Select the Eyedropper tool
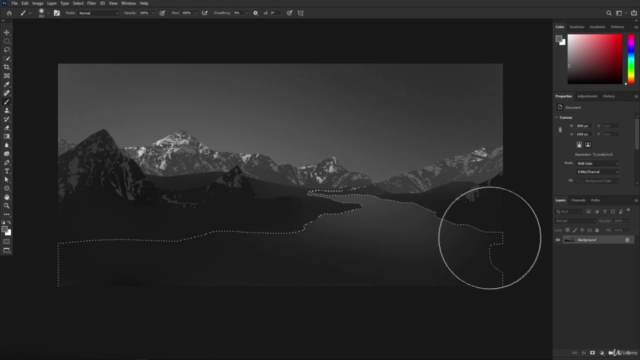 (x=7, y=84)
